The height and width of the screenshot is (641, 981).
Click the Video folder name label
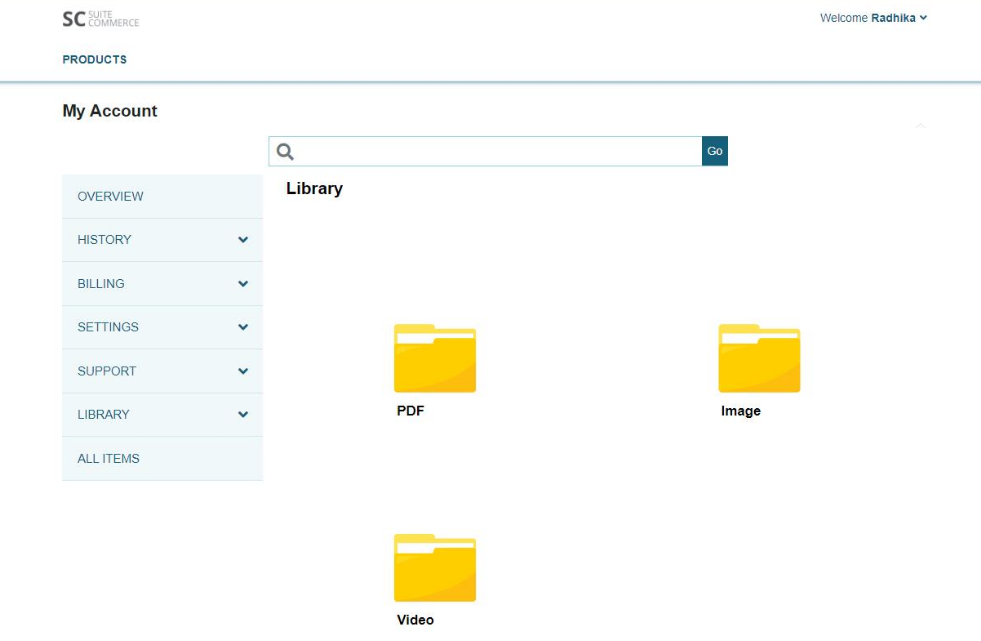pyautogui.click(x=415, y=620)
